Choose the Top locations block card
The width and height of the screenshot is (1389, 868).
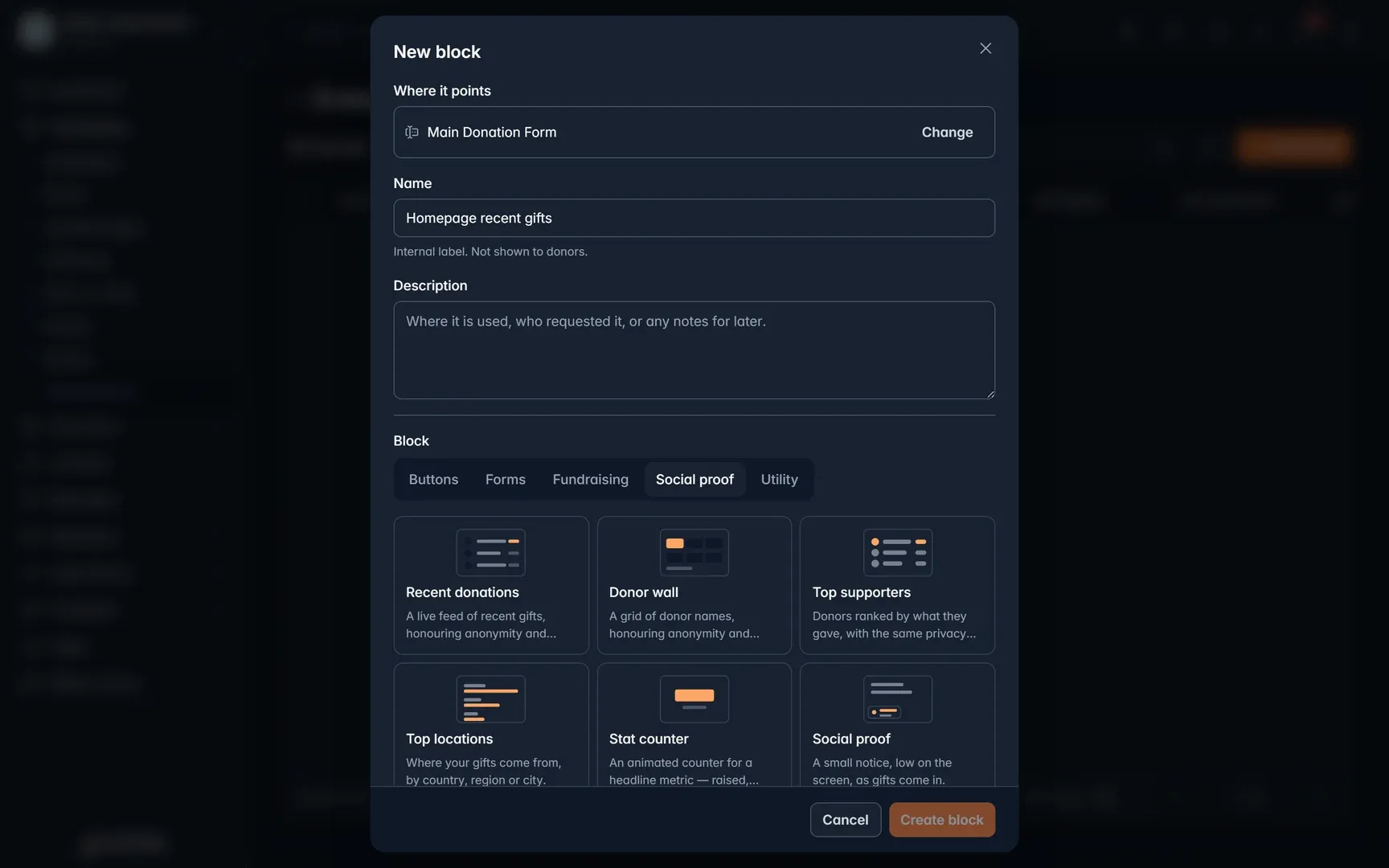pos(491,725)
